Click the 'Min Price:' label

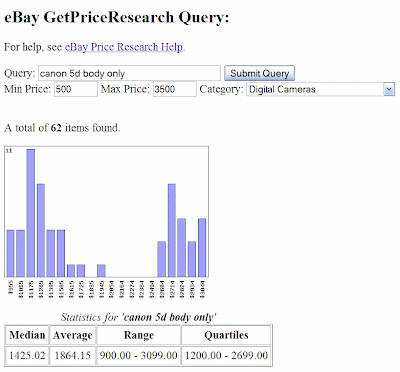click(28, 89)
